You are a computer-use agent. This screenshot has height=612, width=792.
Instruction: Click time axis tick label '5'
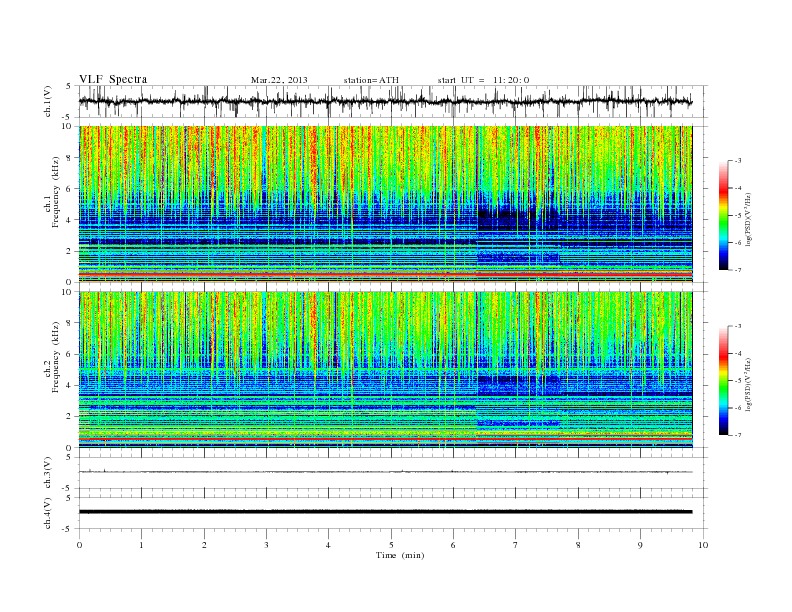pyautogui.click(x=391, y=545)
